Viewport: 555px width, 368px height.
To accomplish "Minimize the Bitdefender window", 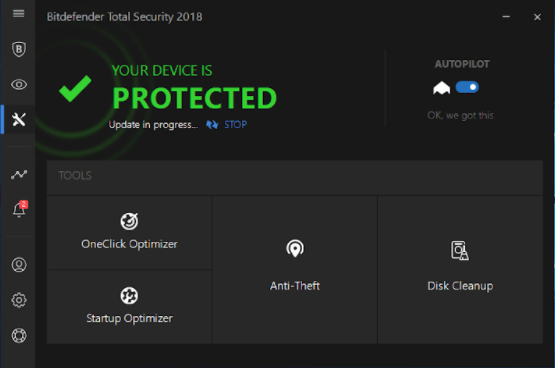I will pos(506,17).
